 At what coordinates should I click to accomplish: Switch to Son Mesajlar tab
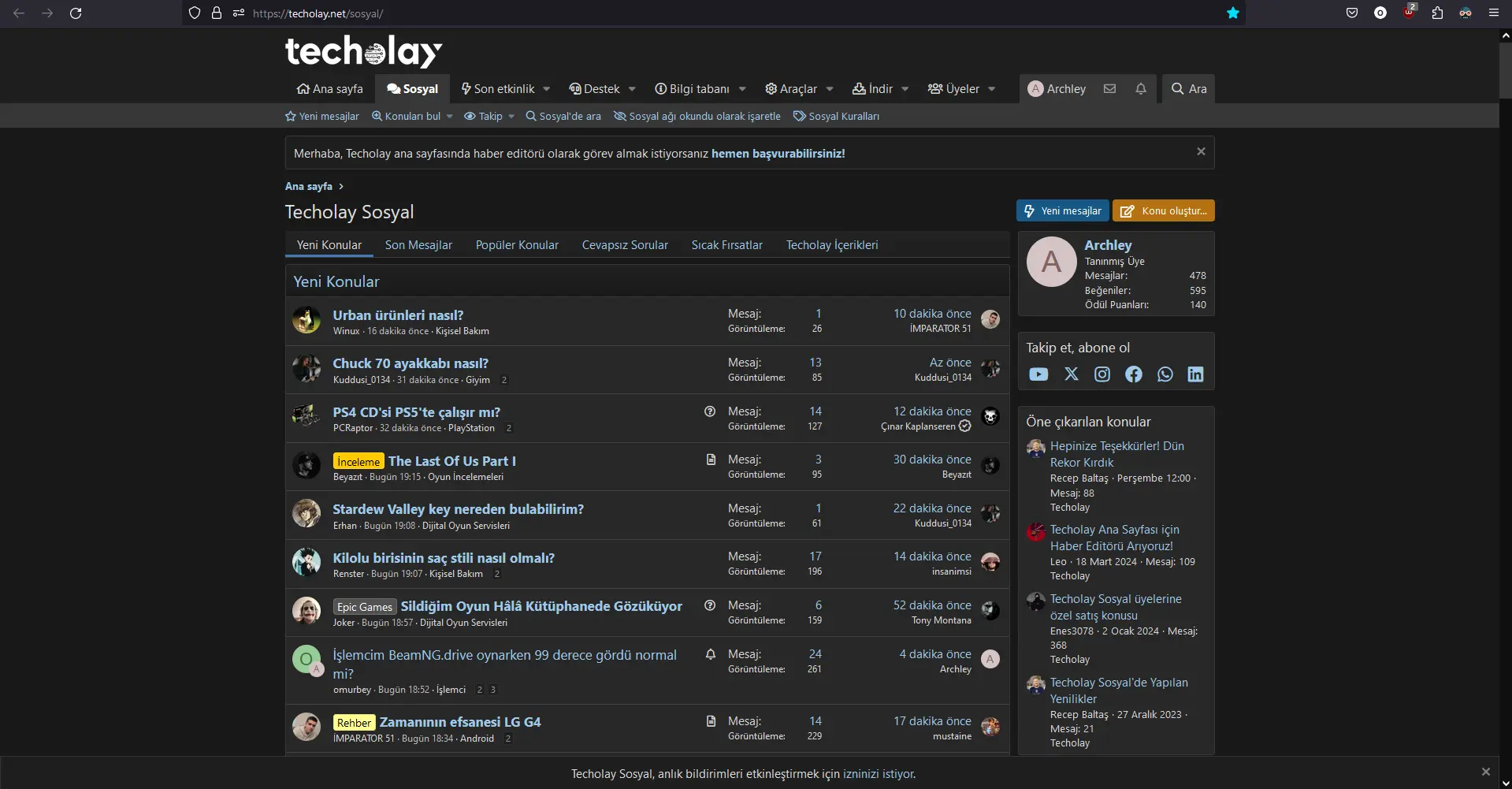[x=418, y=245]
